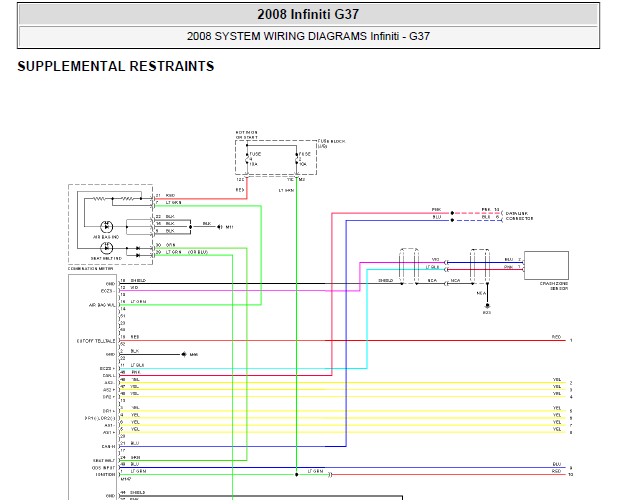
Task: Click the "HOT IN ON OR START" label
Action: click(246, 135)
